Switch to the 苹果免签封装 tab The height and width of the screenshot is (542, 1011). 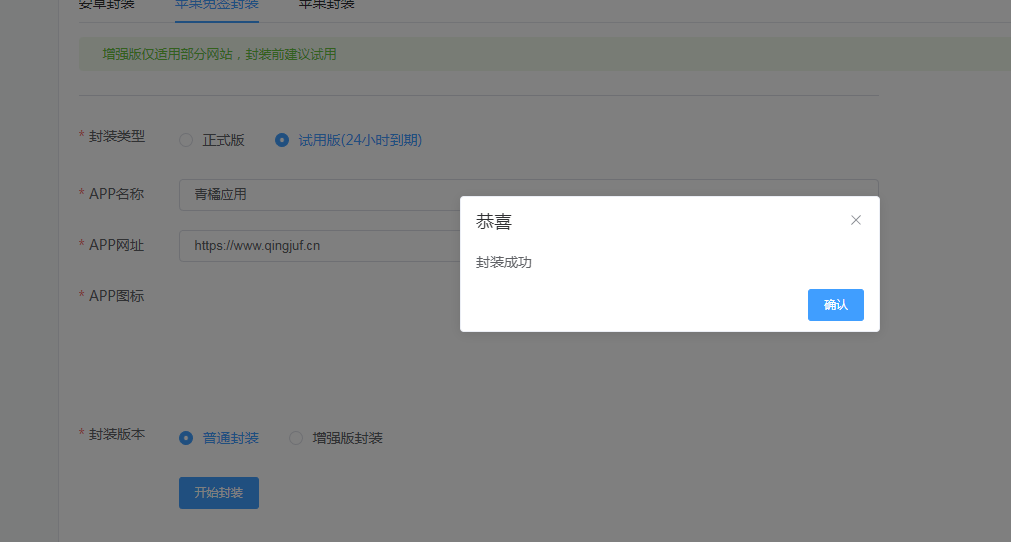217,5
